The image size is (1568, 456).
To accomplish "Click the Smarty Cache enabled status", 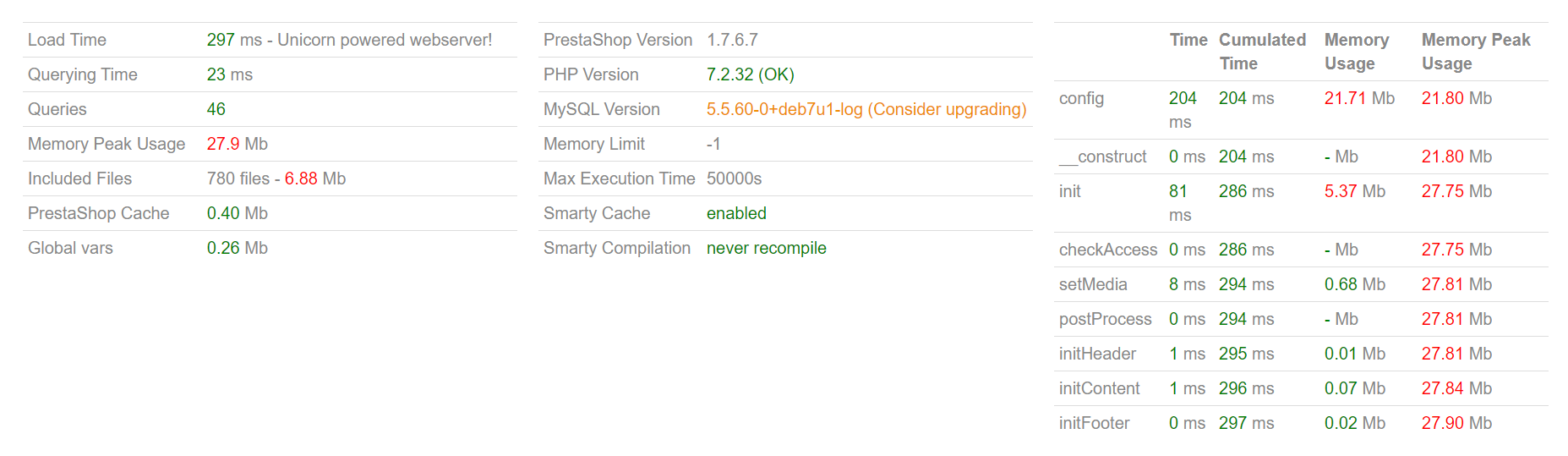I will click(736, 213).
